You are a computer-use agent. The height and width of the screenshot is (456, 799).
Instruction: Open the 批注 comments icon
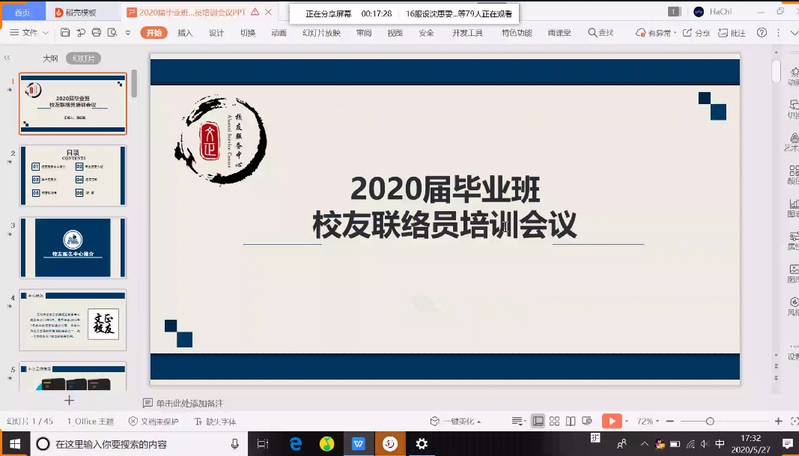[734, 33]
